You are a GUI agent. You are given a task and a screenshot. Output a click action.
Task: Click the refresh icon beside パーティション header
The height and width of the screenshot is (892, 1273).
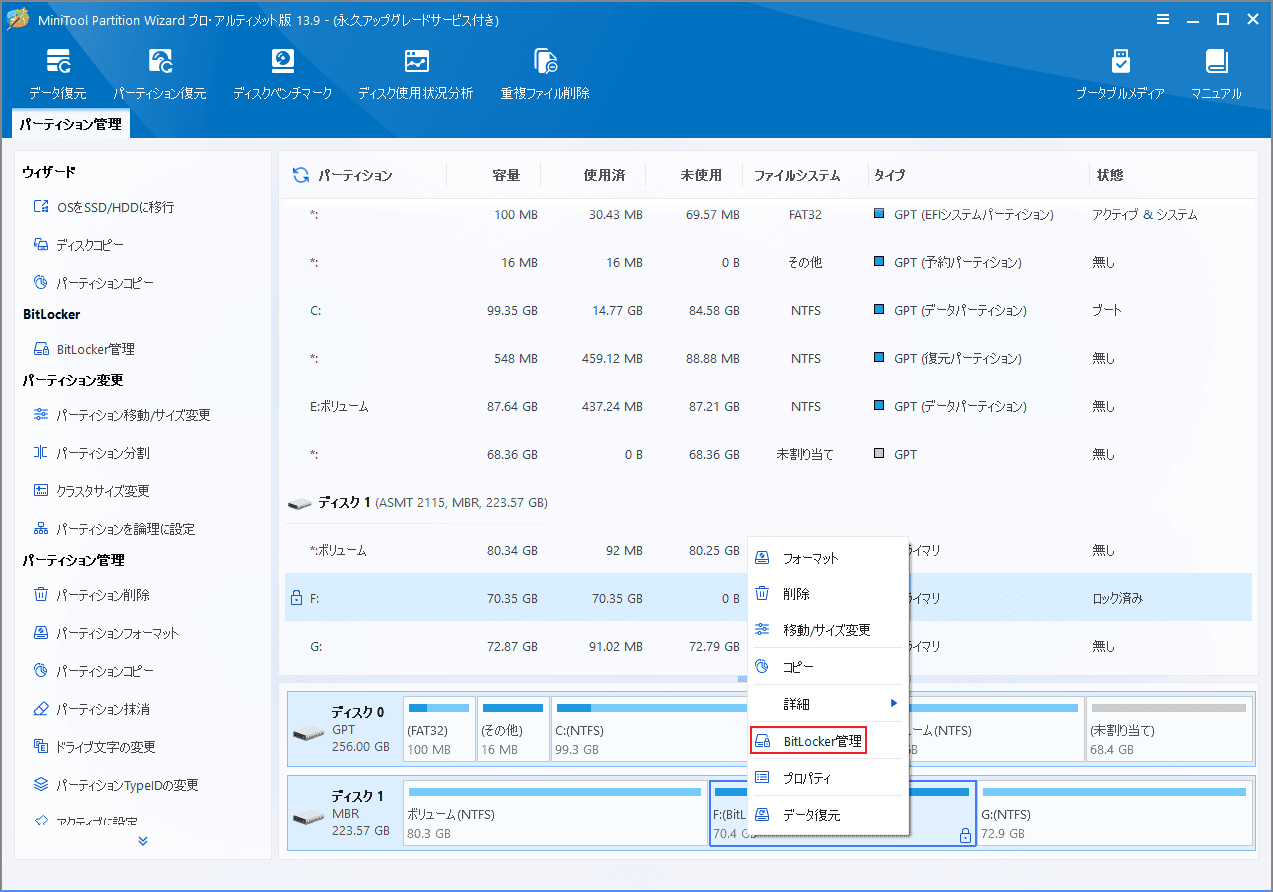(x=300, y=175)
